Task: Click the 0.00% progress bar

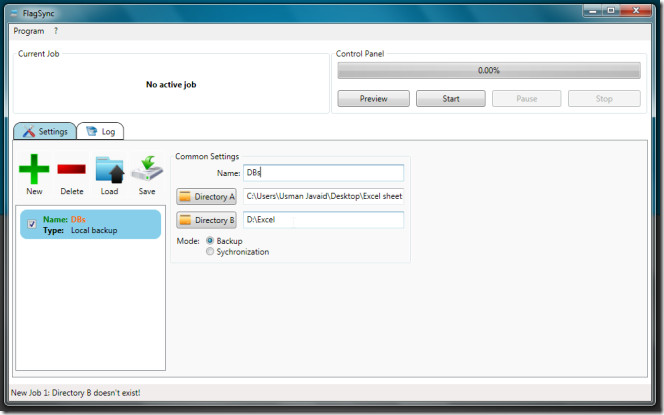Action: 489,70
